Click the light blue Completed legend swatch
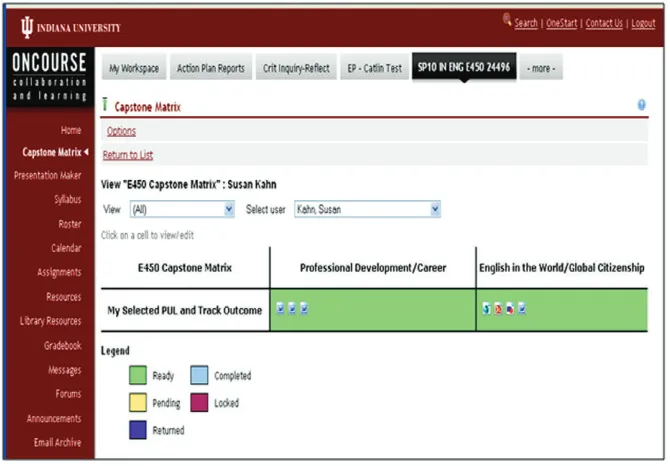This screenshot has width=670, height=466. point(199,375)
